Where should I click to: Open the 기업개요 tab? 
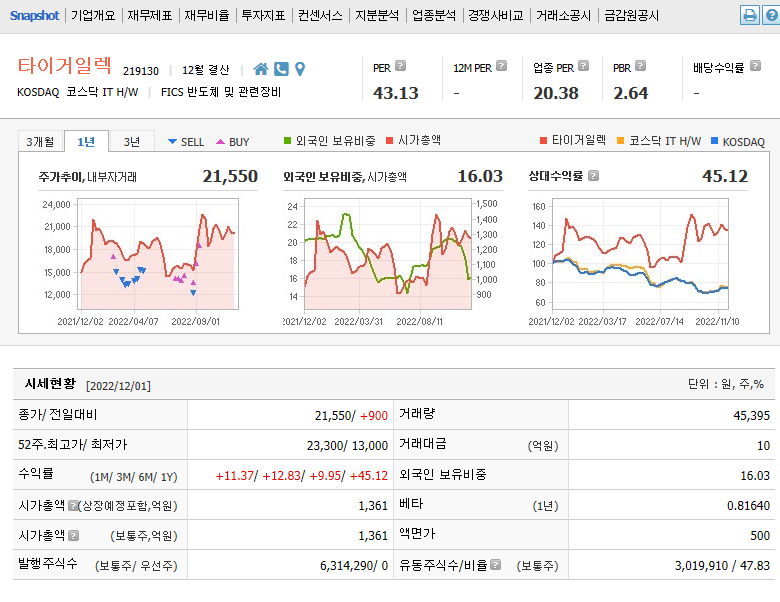click(x=93, y=15)
